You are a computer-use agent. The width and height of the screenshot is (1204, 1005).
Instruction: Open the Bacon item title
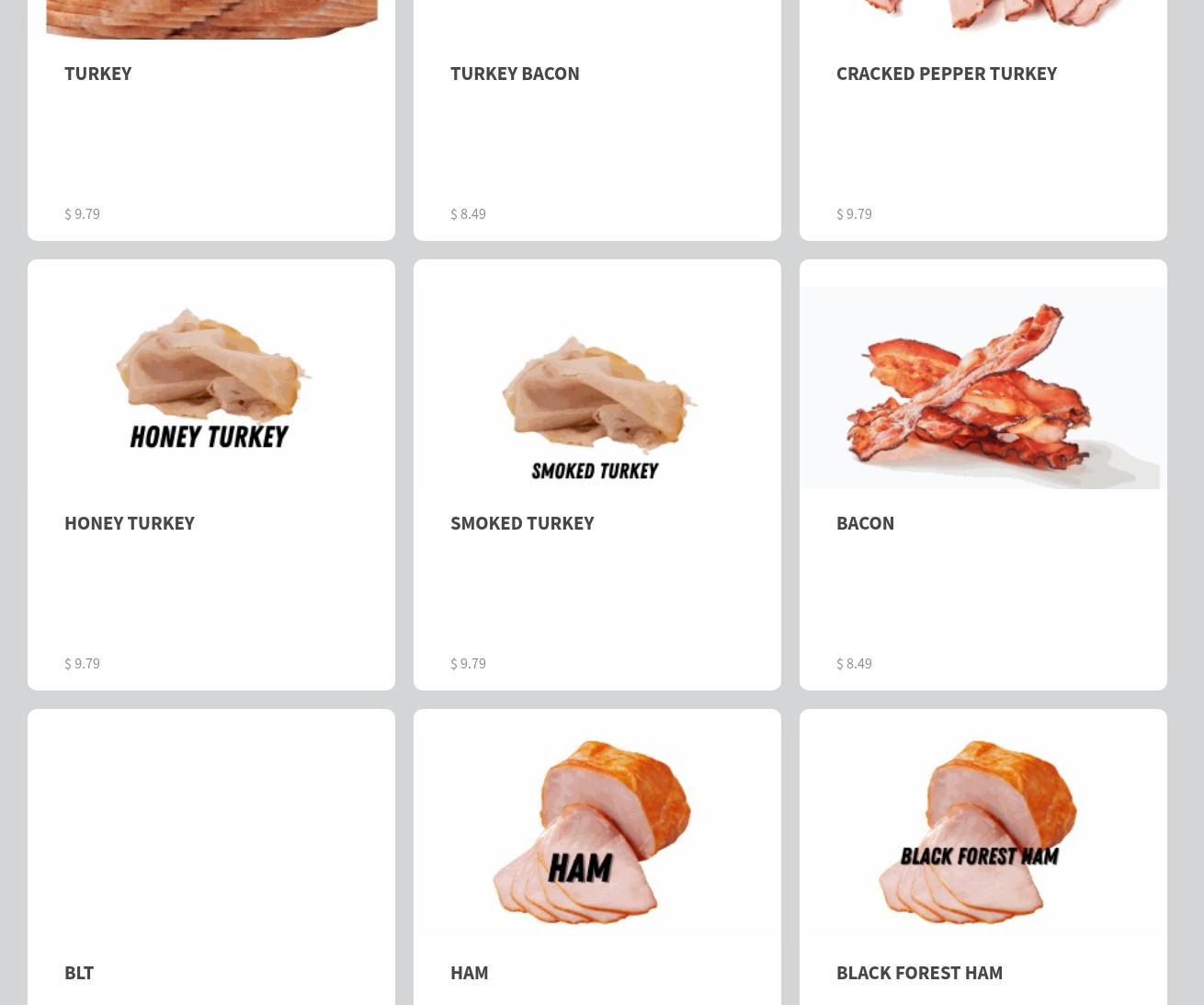pyautogui.click(x=865, y=522)
